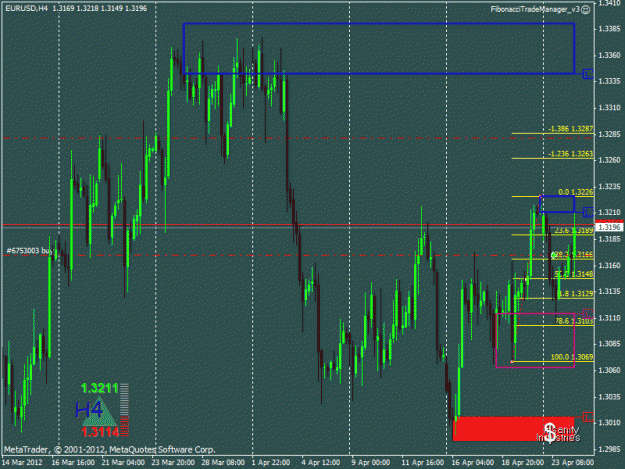The width and height of the screenshot is (625, 469).
Task: Click the 4 Apr 12:00 time label
Action: 321,462
